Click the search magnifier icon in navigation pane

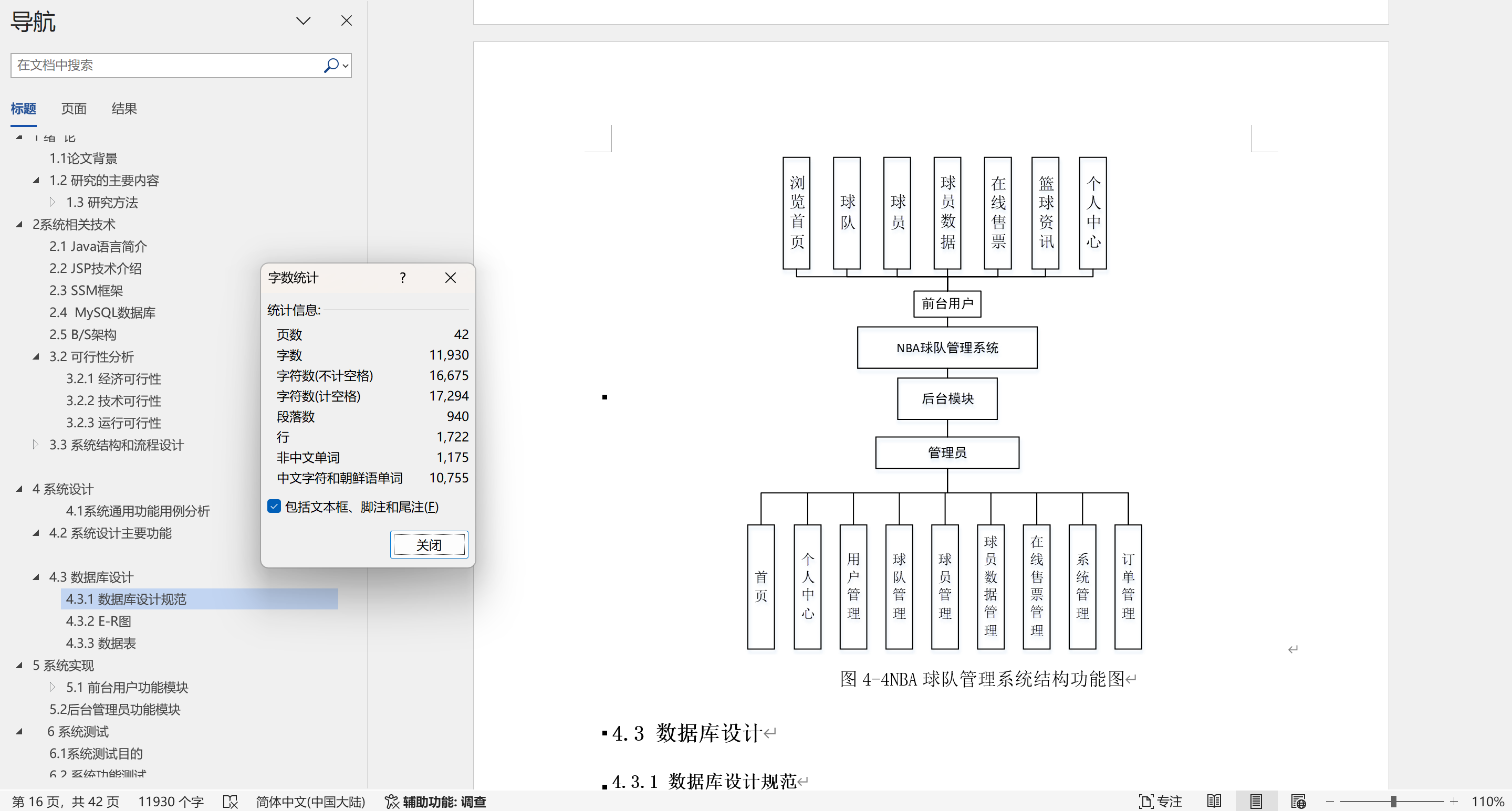(x=330, y=65)
